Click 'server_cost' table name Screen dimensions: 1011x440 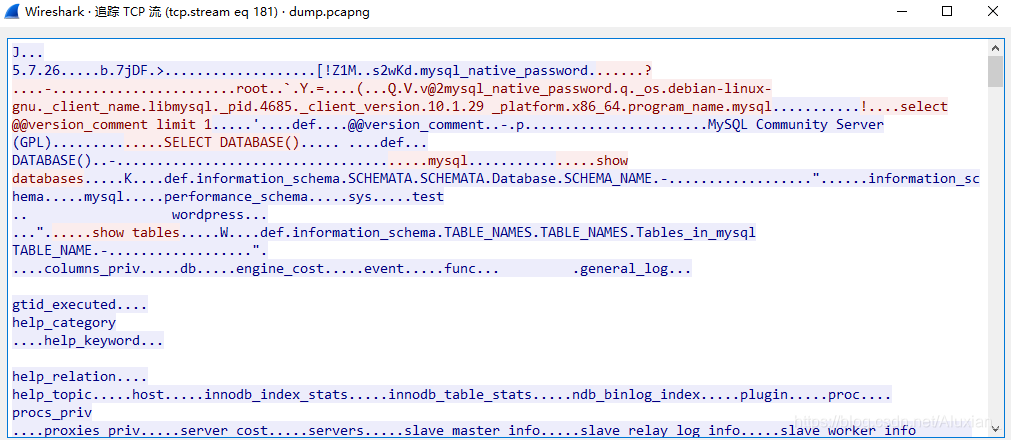224,431
